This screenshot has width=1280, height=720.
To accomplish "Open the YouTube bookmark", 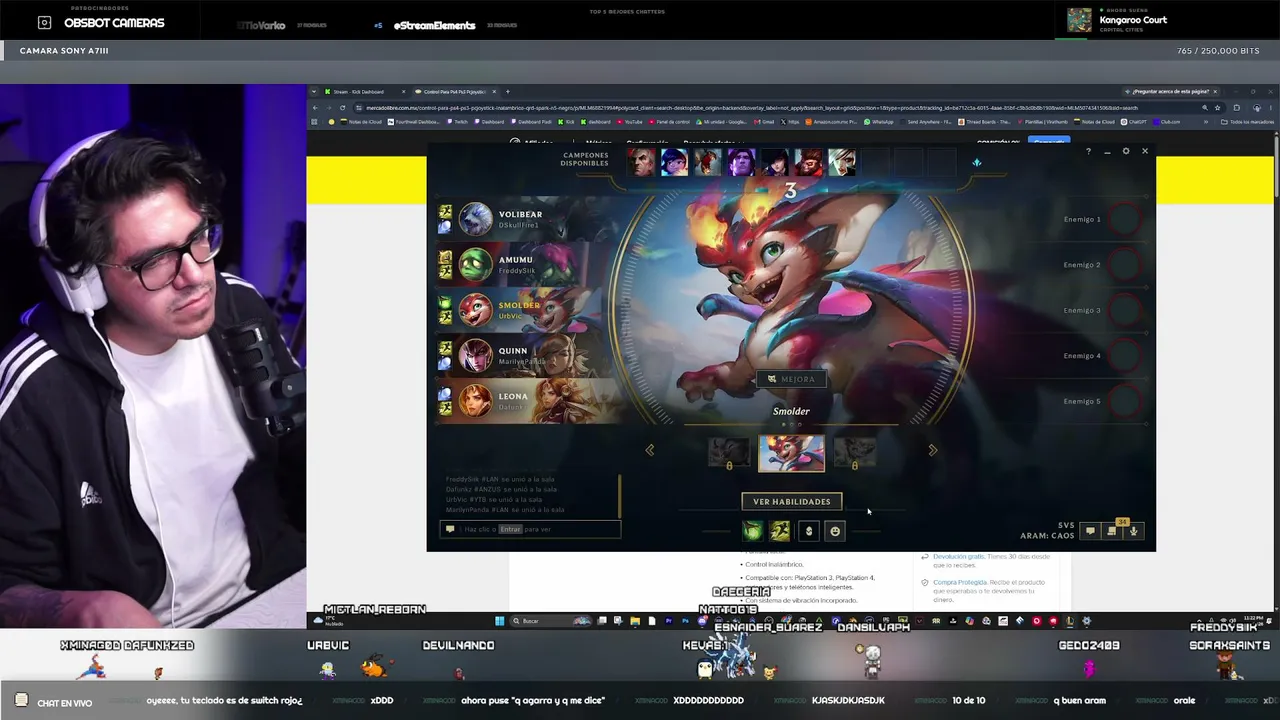I will coord(630,122).
